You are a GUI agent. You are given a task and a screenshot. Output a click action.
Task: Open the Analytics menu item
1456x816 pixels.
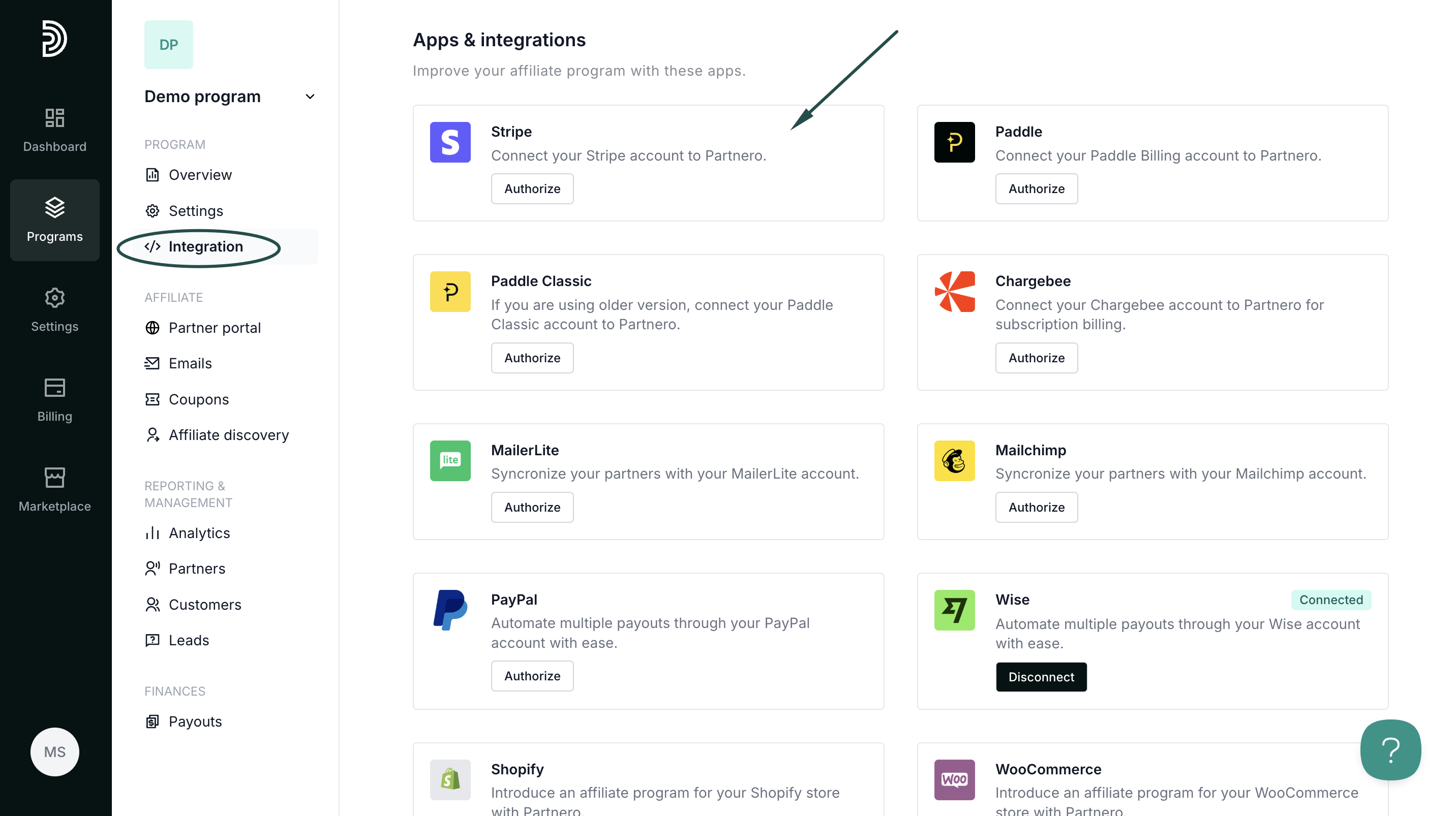pyautogui.click(x=199, y=532)
